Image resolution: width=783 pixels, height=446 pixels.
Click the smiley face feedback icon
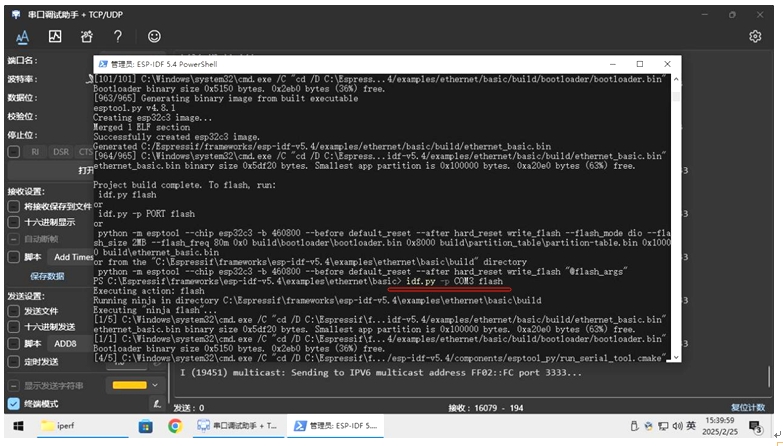154,36
